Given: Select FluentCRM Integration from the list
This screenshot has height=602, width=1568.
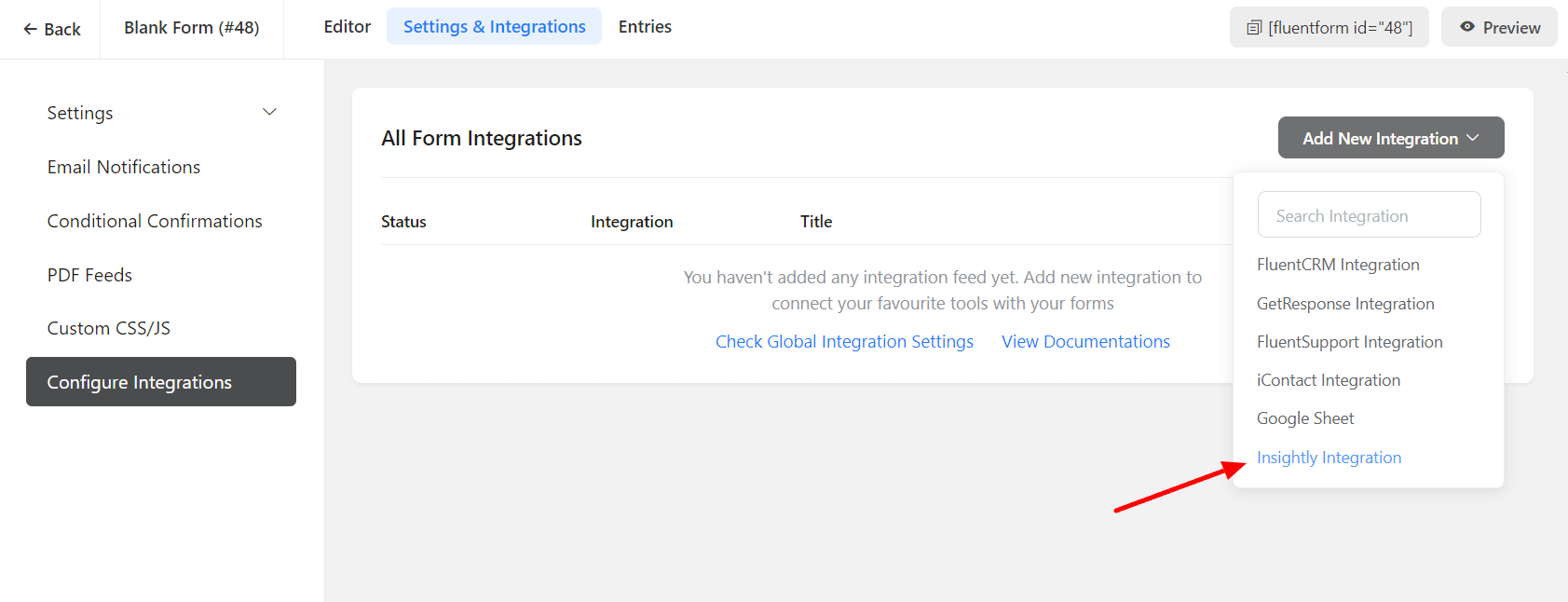Looking at the screenshot, I should (x=1337, y=265).
